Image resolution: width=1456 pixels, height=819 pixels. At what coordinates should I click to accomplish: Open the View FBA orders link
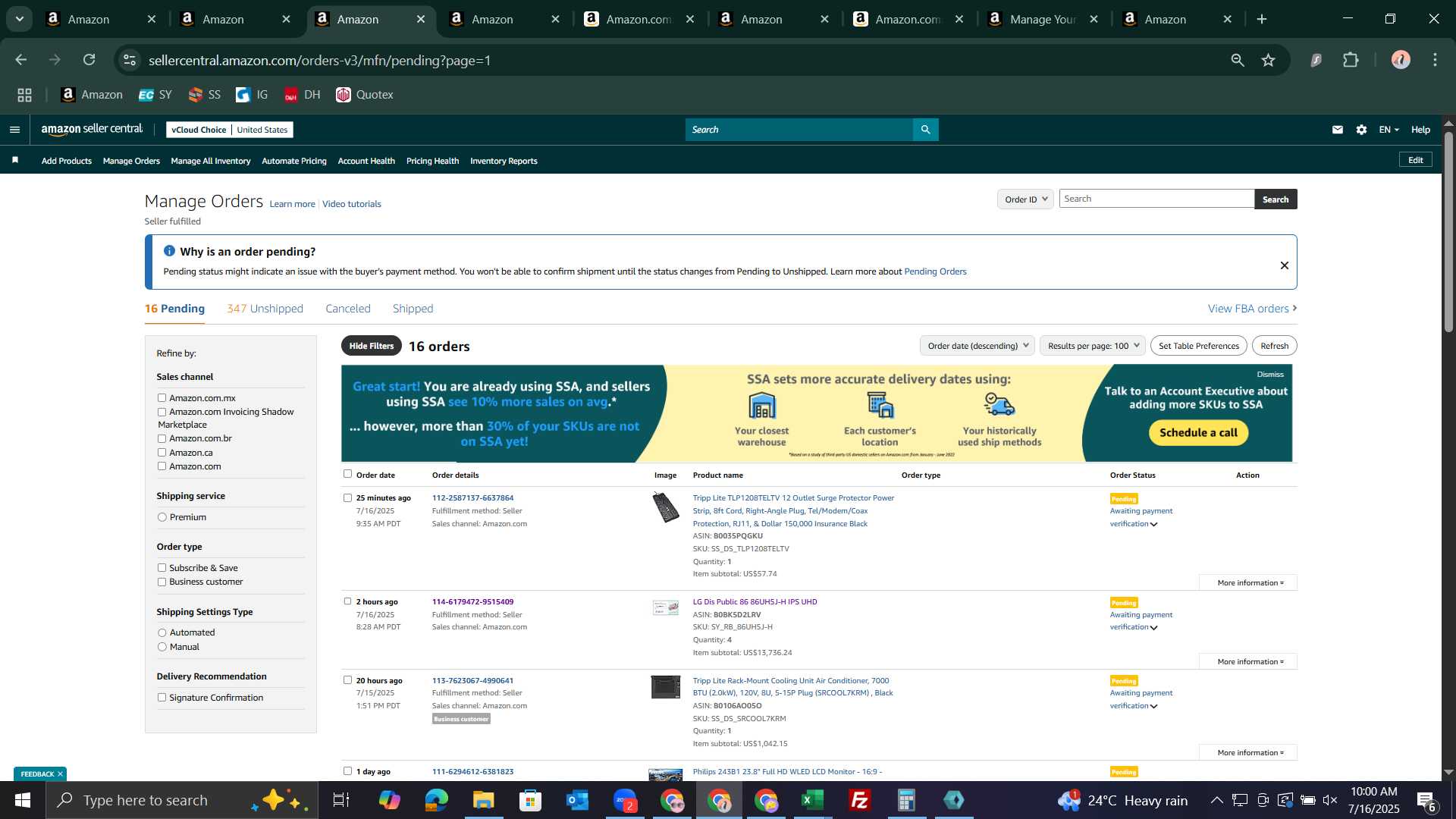click(x=1252, y=309)
